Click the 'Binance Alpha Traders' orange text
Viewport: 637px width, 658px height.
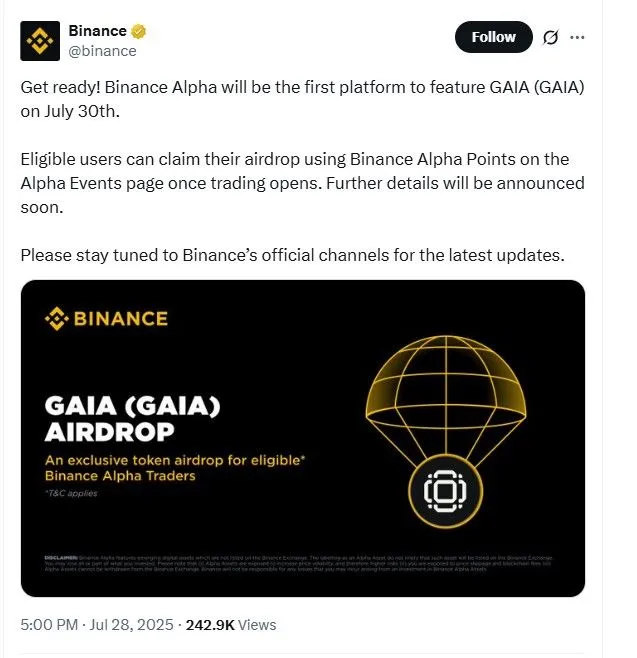pos(120,476)
